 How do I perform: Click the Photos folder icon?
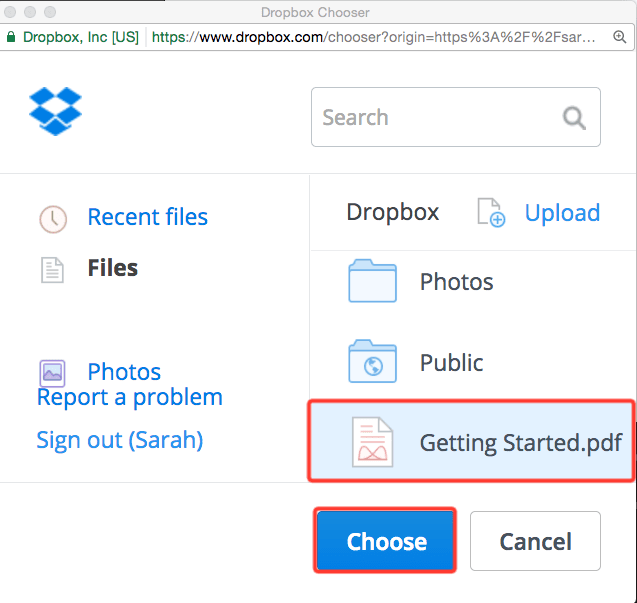(373, 282)
